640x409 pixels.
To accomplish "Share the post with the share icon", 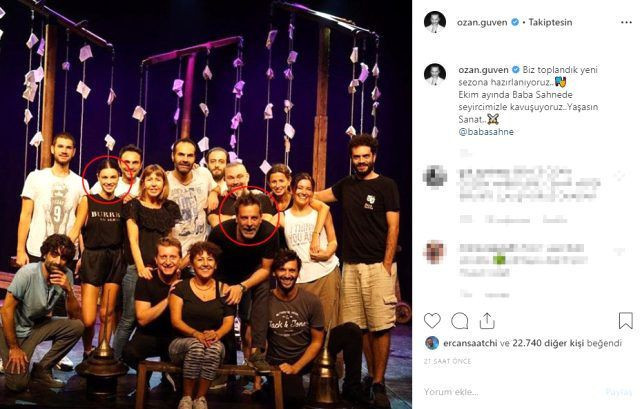I will click(487, 321).
